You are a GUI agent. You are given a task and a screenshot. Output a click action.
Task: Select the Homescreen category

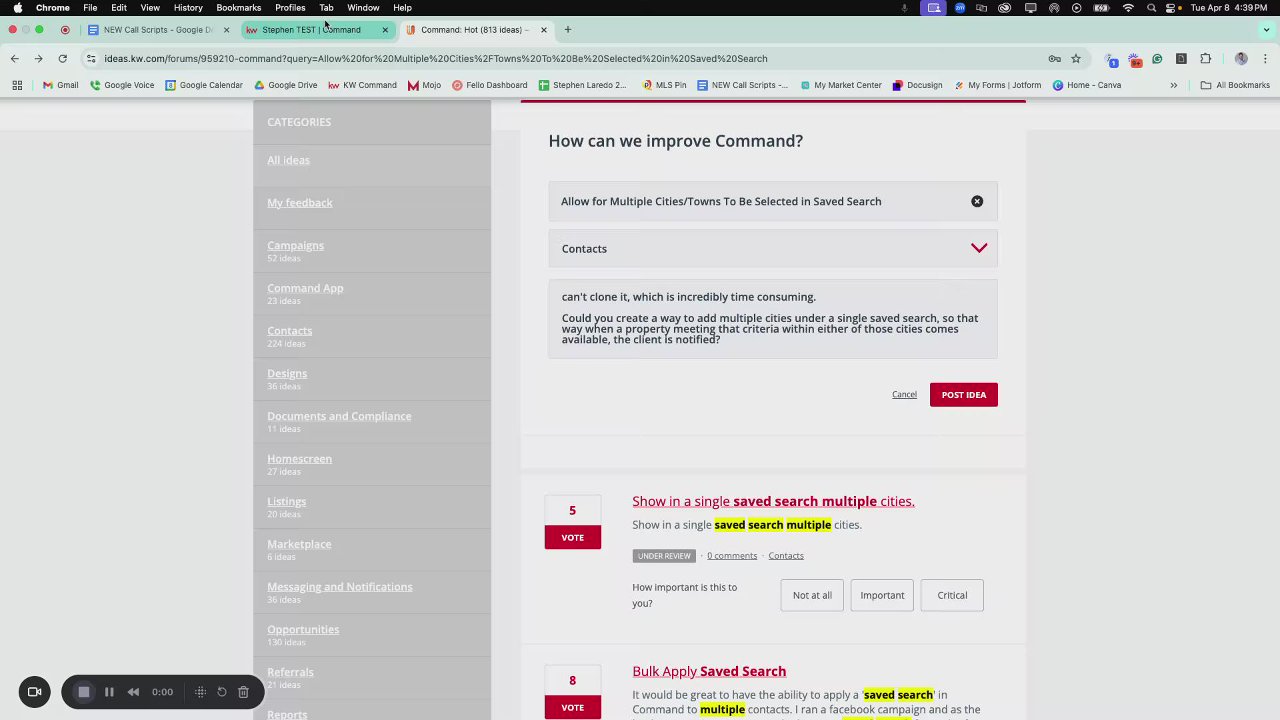(299, 458)
